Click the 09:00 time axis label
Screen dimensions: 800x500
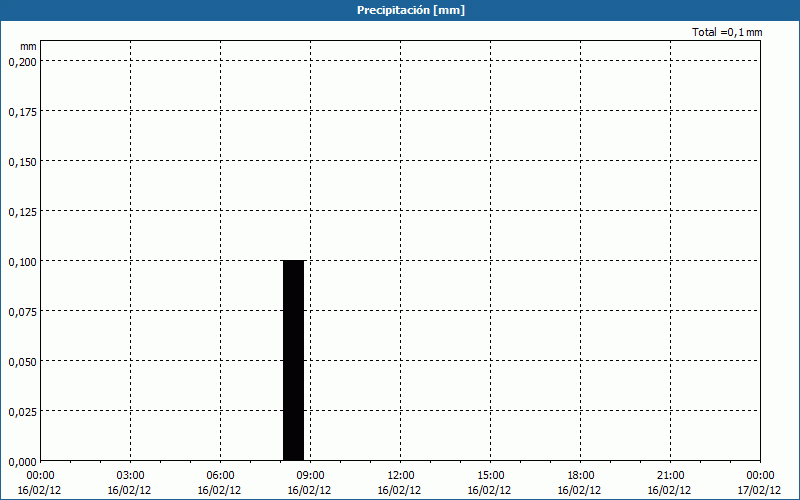[310, 475]
